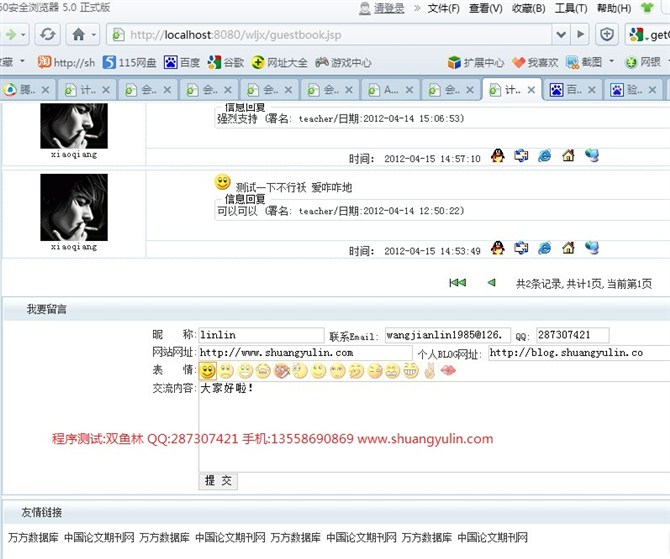The height and width of the screenshot is (559, 670).
Task: Click the forward navigation arrow
Action: 11,35
